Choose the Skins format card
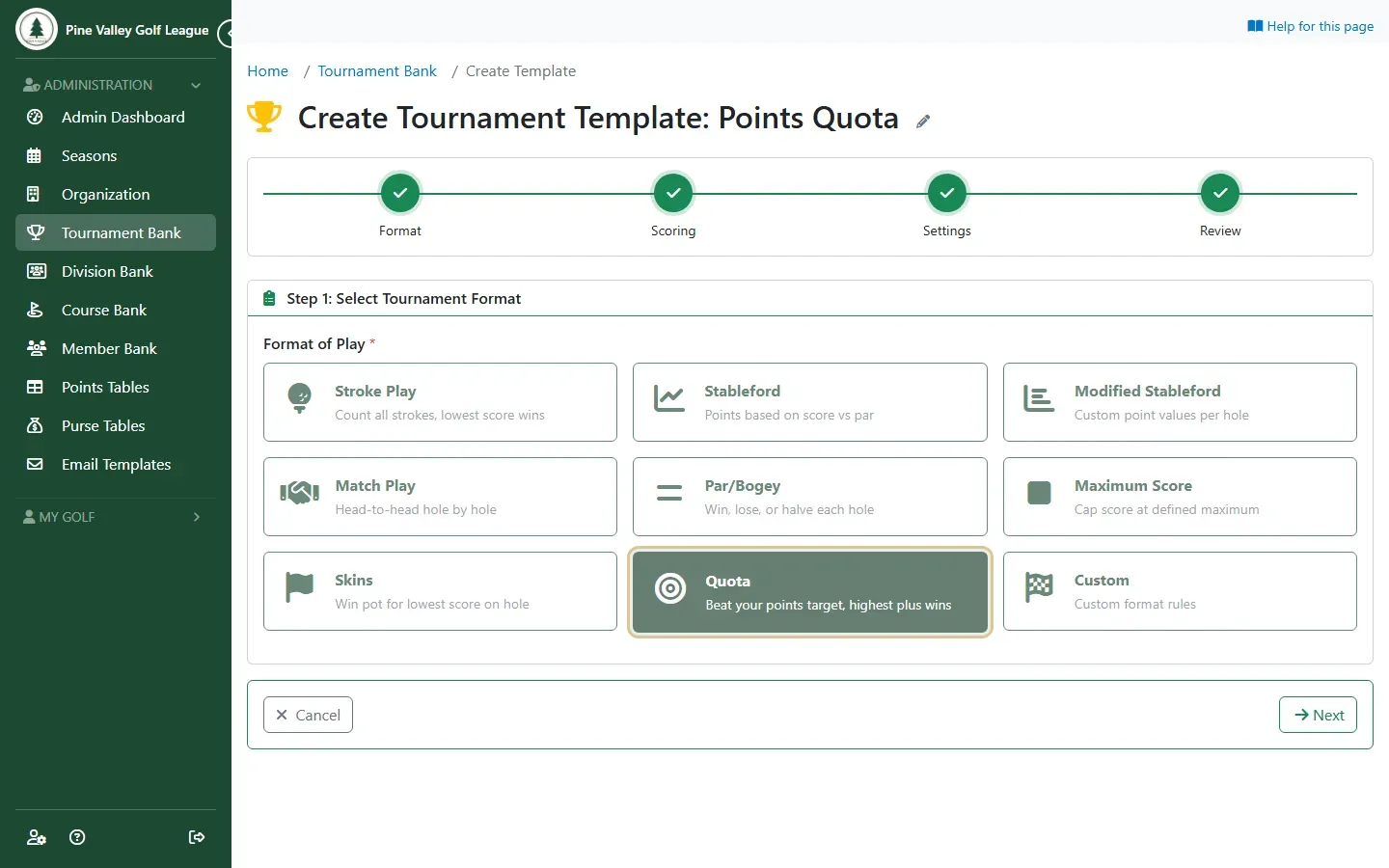Image resolution: width=1389 pixels, height=868 pixels. tap(440, 591)
